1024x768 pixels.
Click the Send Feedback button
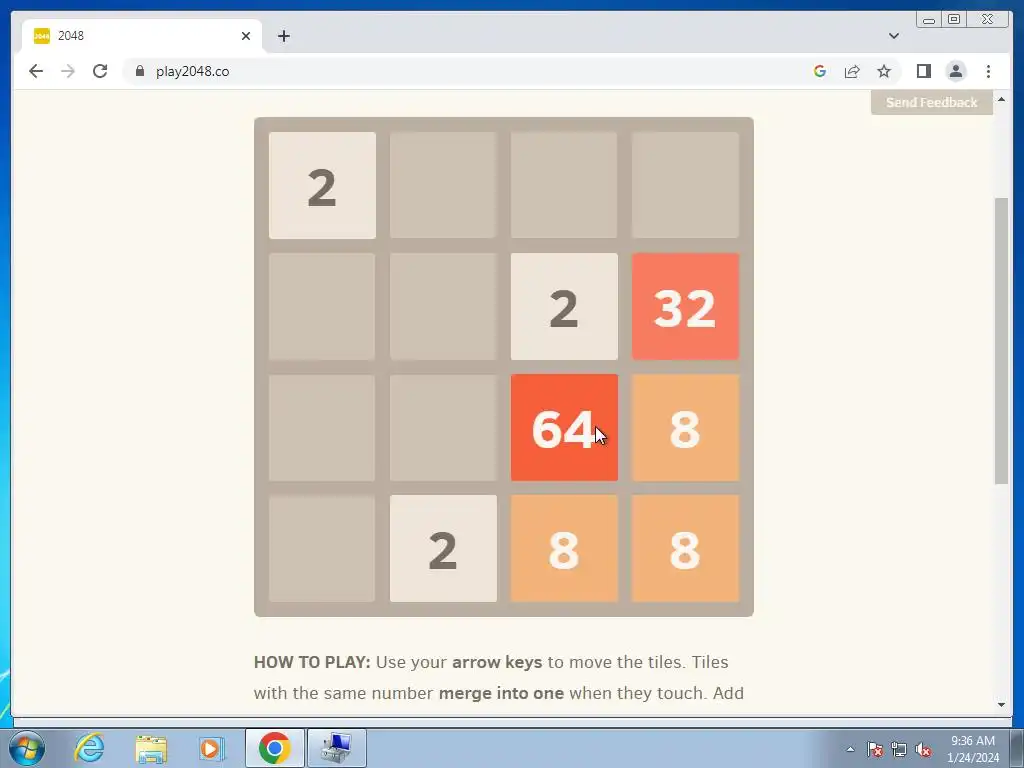[932, 103]
